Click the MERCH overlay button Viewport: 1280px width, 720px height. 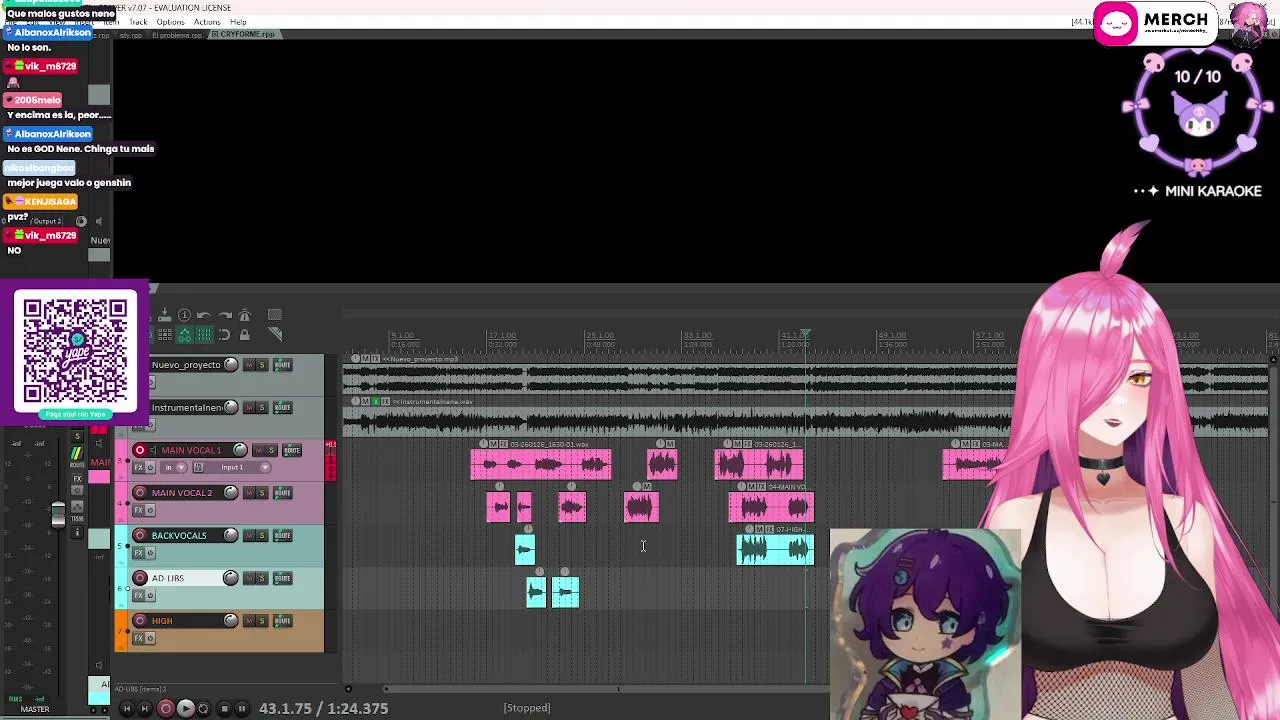point(1155,22)
